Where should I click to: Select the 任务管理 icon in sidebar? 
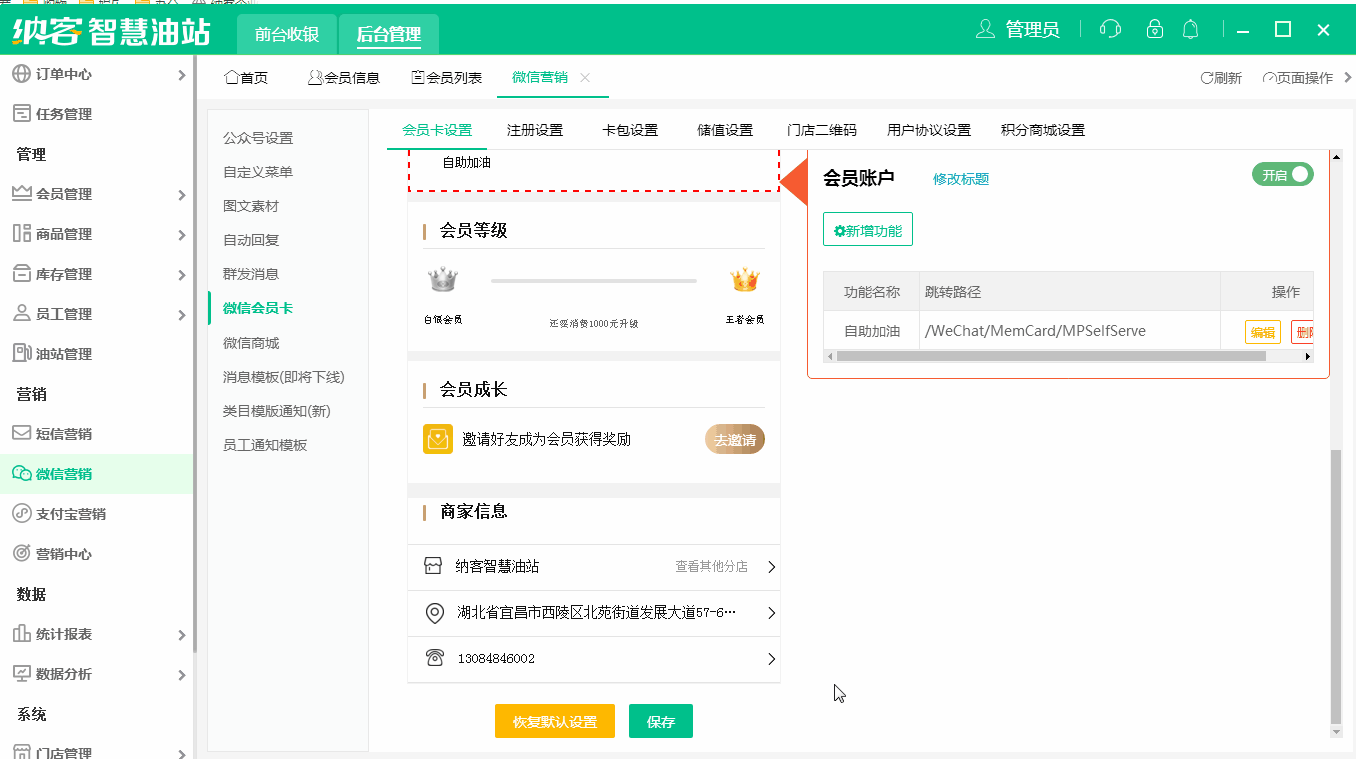20,113
